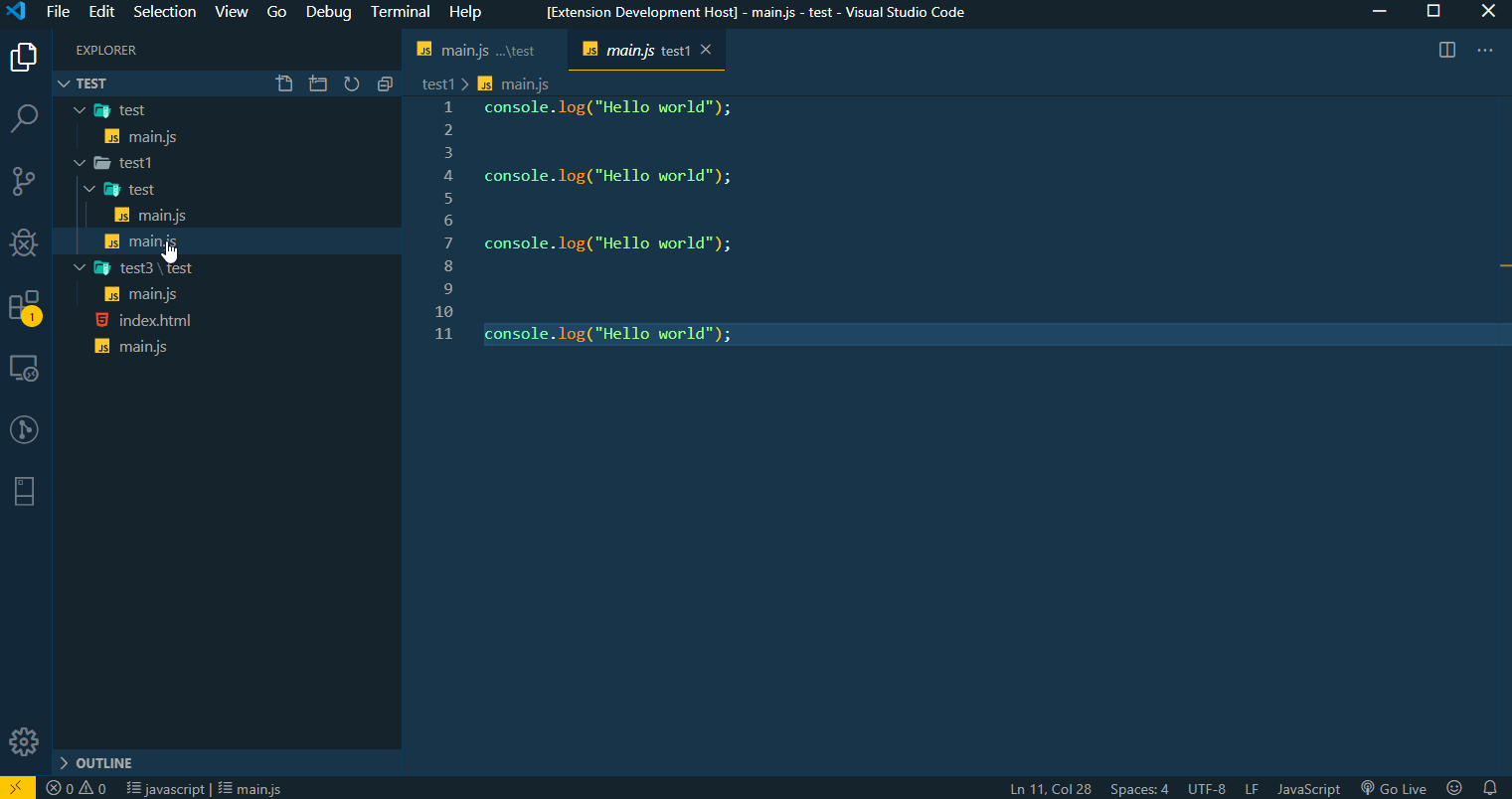Open the Go menu
This screenshot has width=1512, height=799.
(x=277, y=12)
